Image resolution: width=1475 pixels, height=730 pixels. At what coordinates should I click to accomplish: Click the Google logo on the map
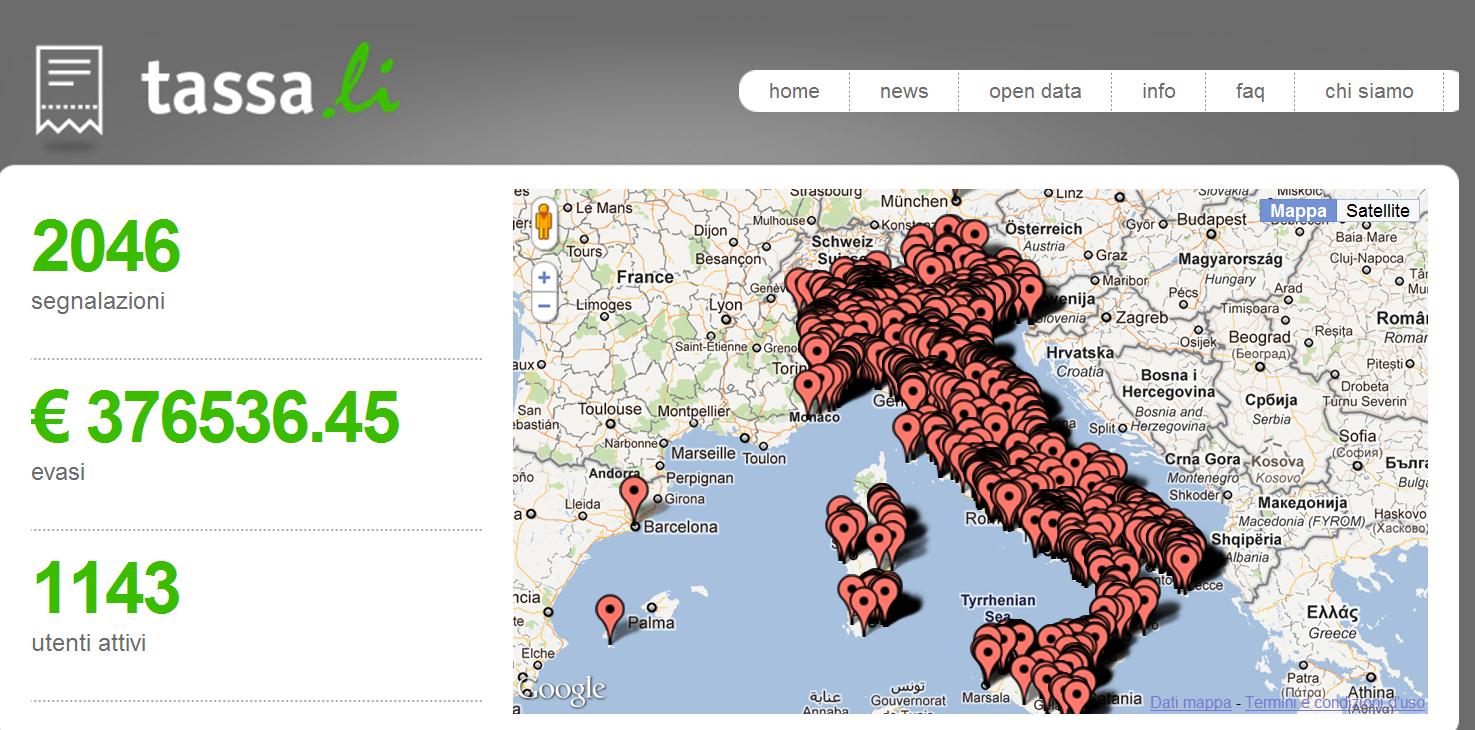pos(563,690)
